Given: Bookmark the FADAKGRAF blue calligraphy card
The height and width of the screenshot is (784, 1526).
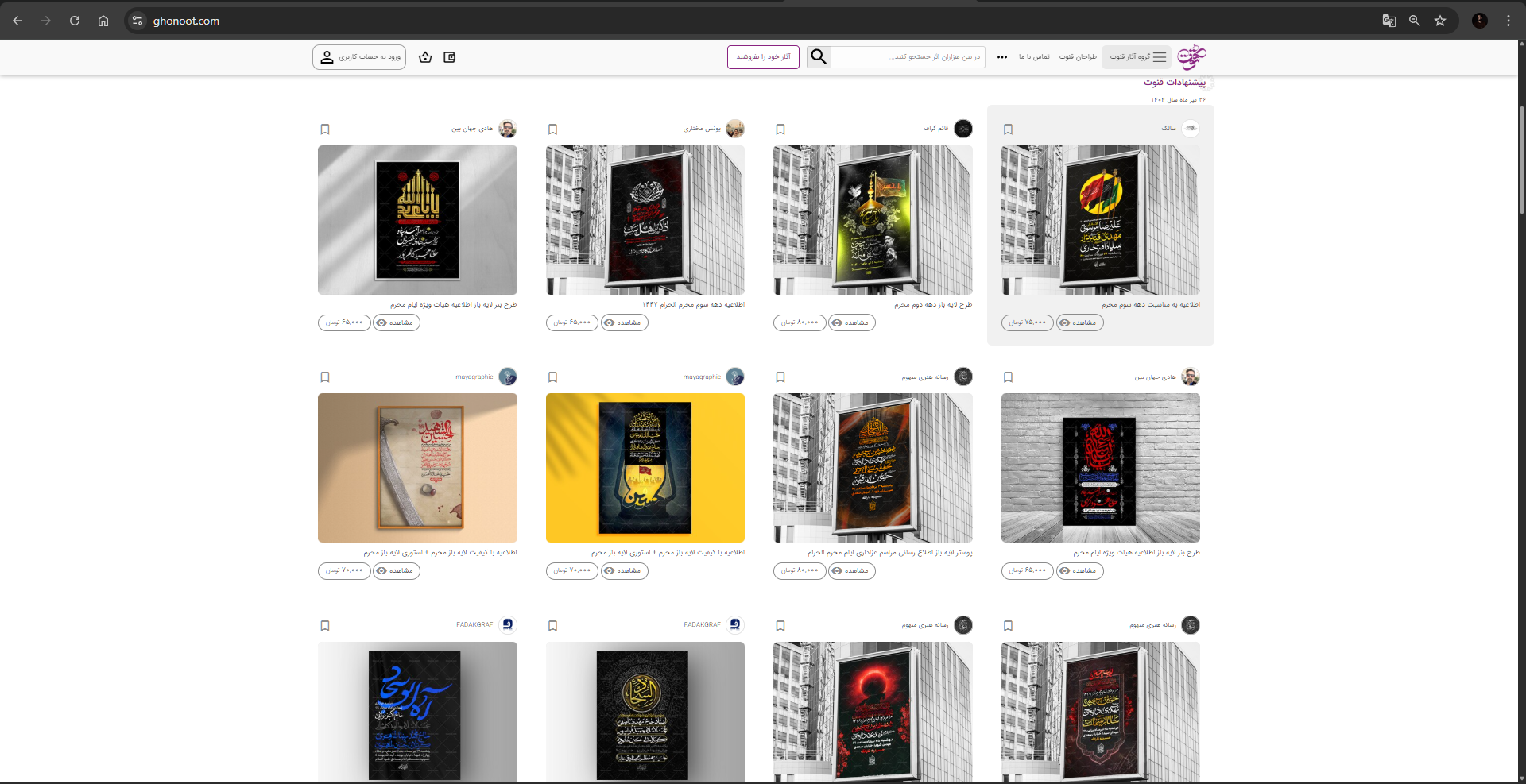Looking at the screenshot, I should tap(325, 626).
